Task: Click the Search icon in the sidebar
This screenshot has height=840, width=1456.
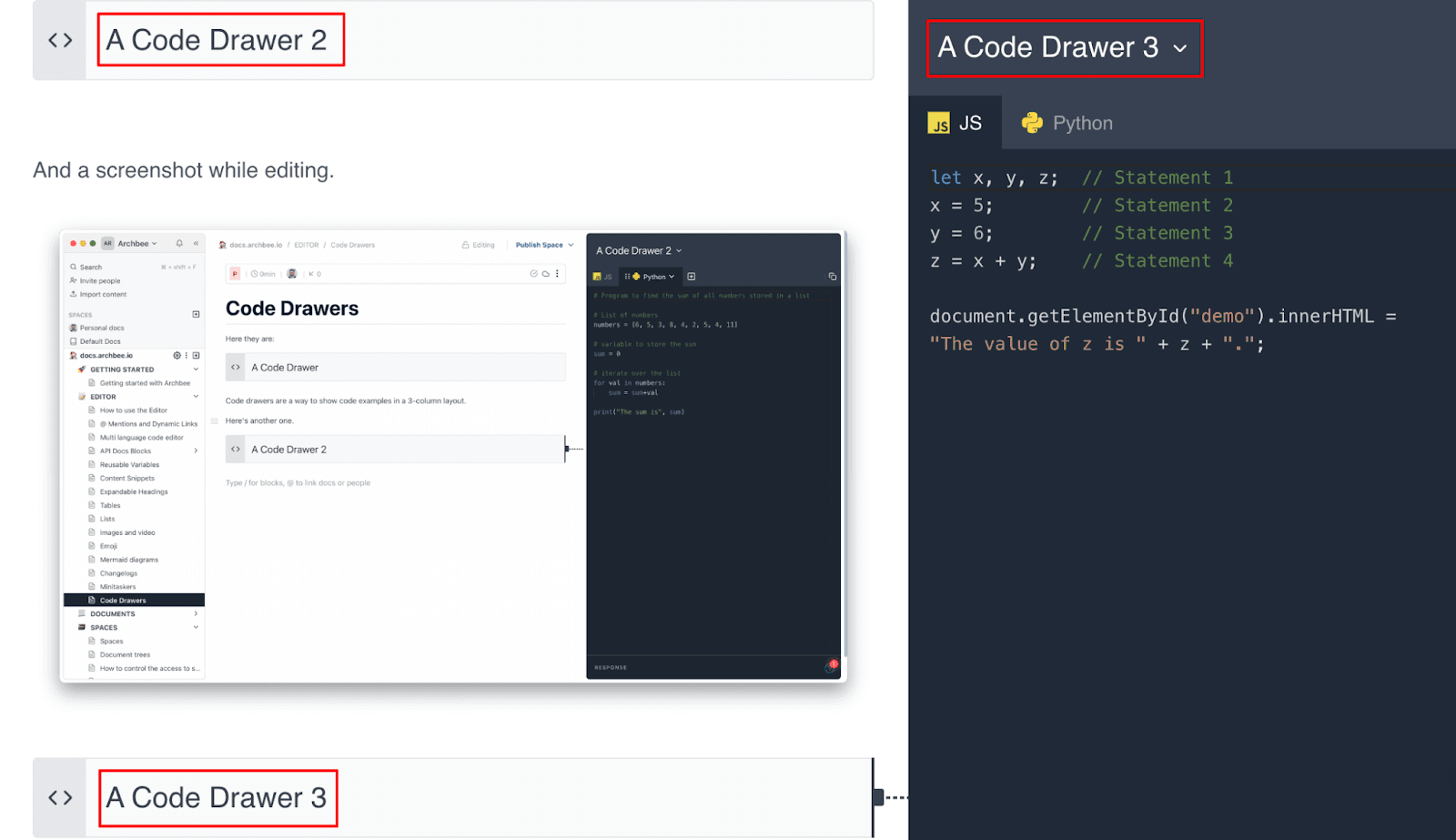Action: (x=74, y=267)
